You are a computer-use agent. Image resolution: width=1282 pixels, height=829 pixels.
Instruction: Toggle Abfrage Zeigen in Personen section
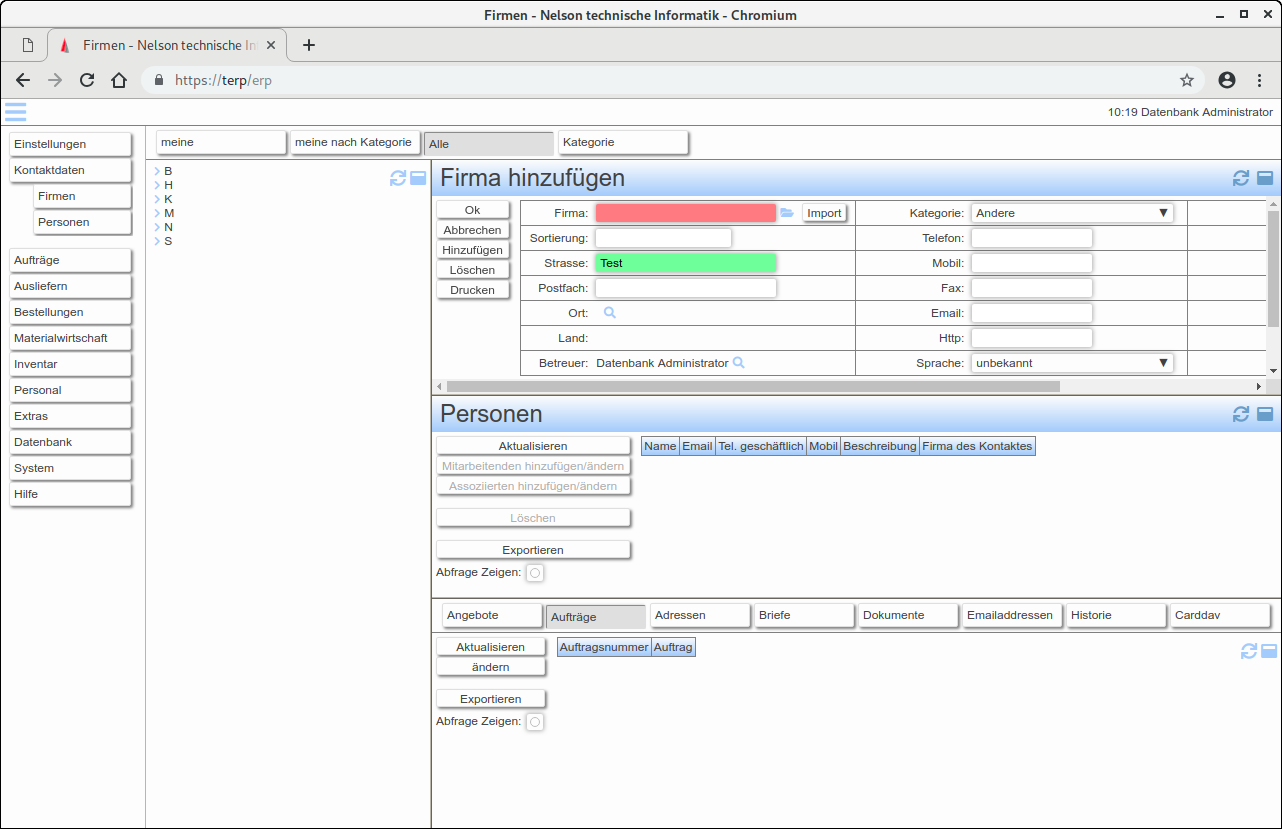pos(535,573)
